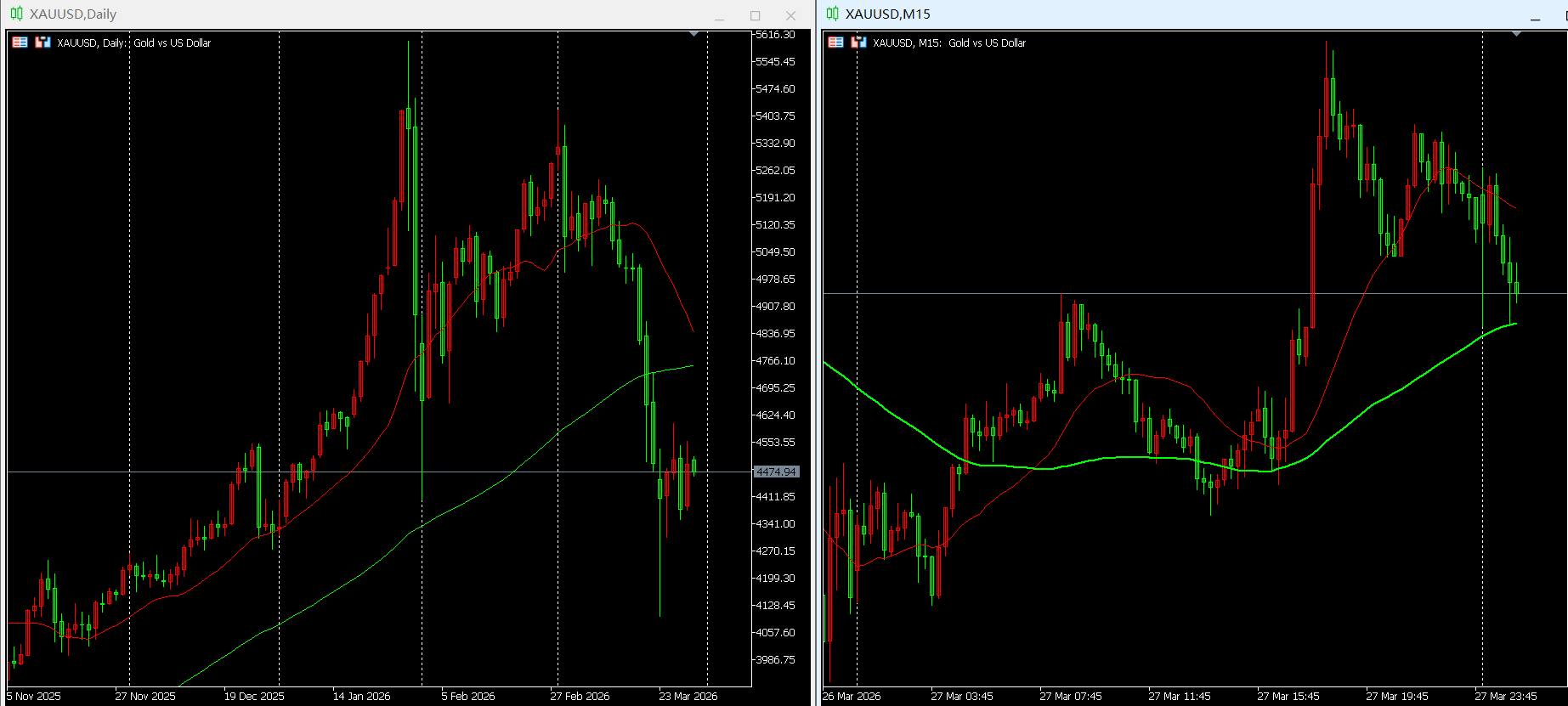Click the 14 Jan 2026 date on time axis
This screenshot has width=1568, height=706.
pyautogui.click(x=361, y=696)
